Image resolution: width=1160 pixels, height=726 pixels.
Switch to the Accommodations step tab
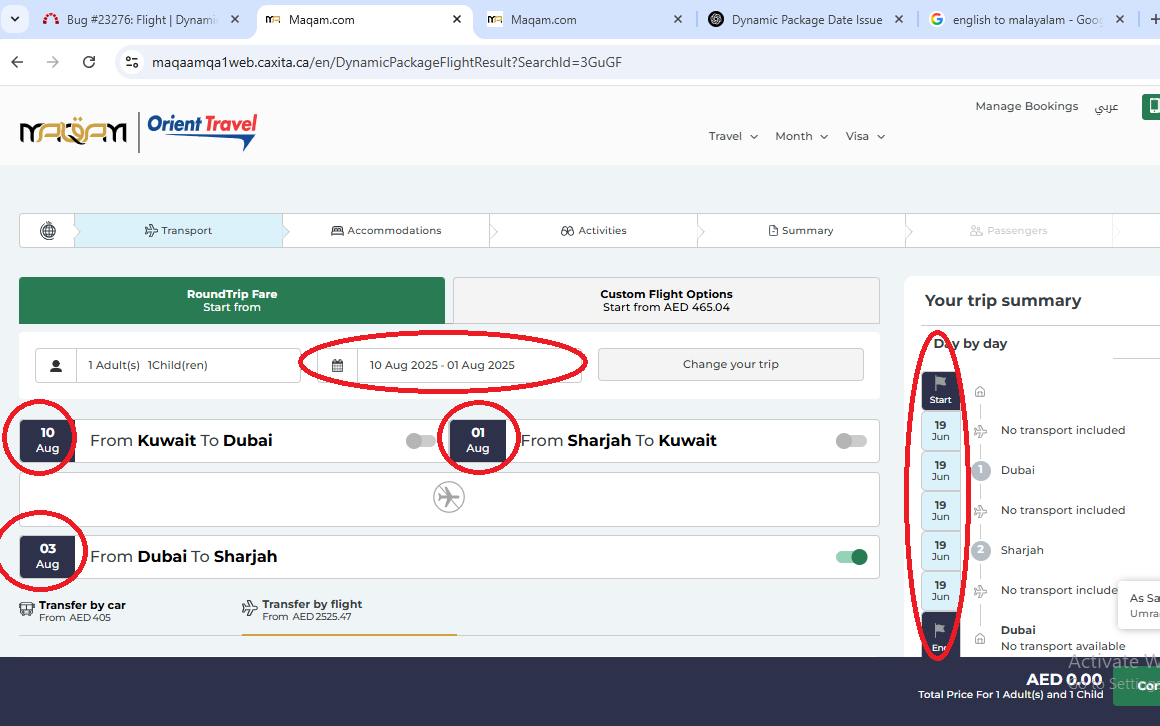click(386, 231)
